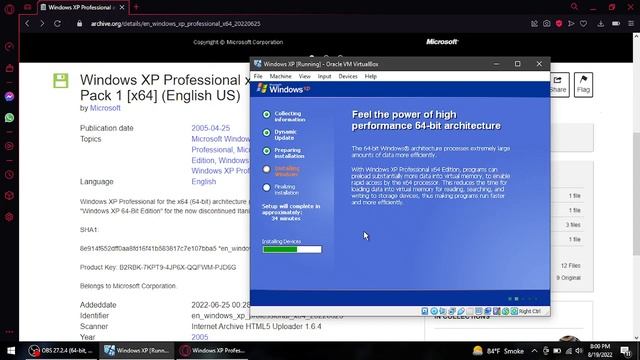Click the green floppy disk software icon
This screenshot has width=640, height=360.
click(61, 80)
